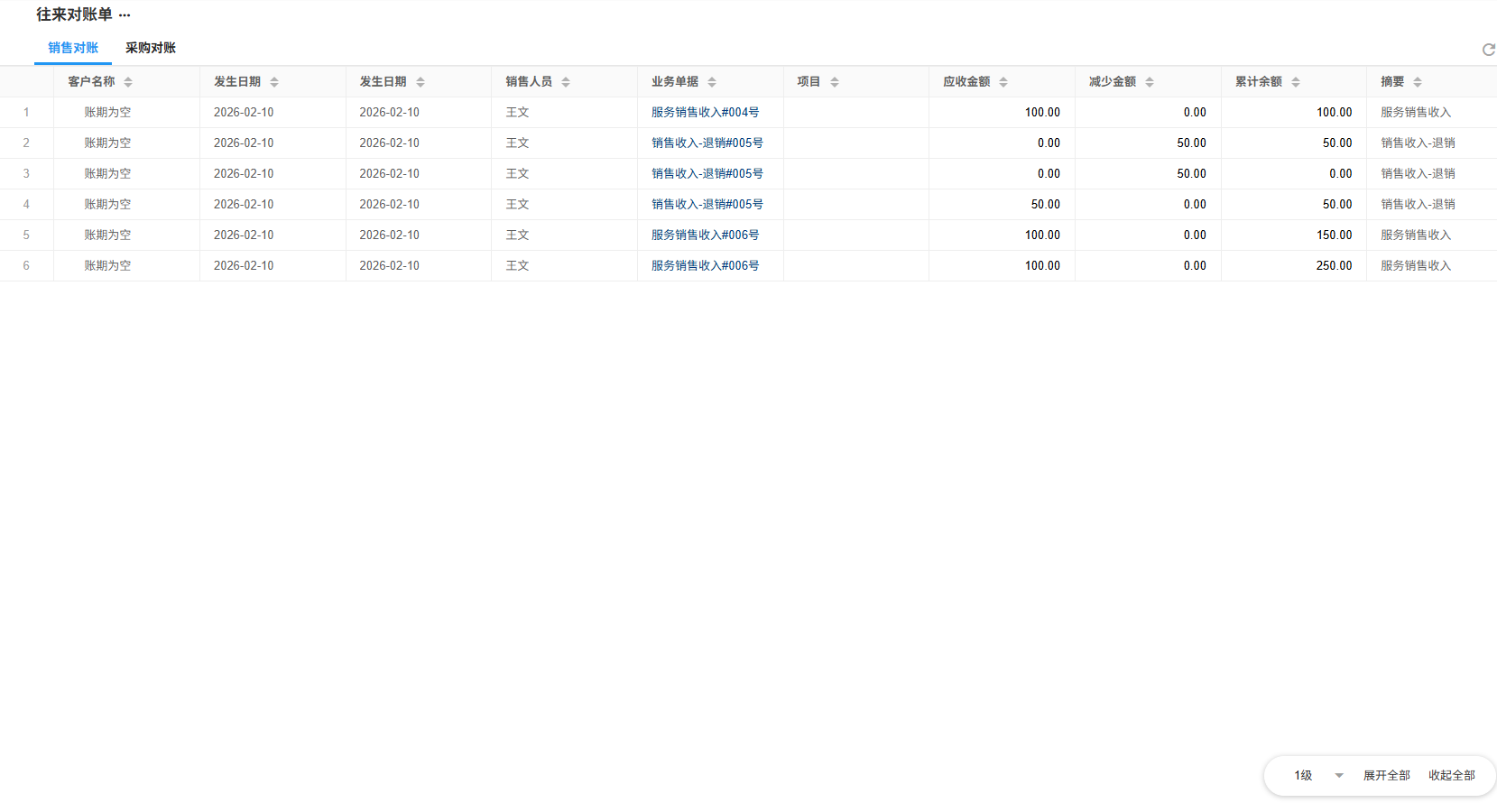Click the refresh icon at top right
This screenshot has width=1497, height=812.
(1488, 50)
